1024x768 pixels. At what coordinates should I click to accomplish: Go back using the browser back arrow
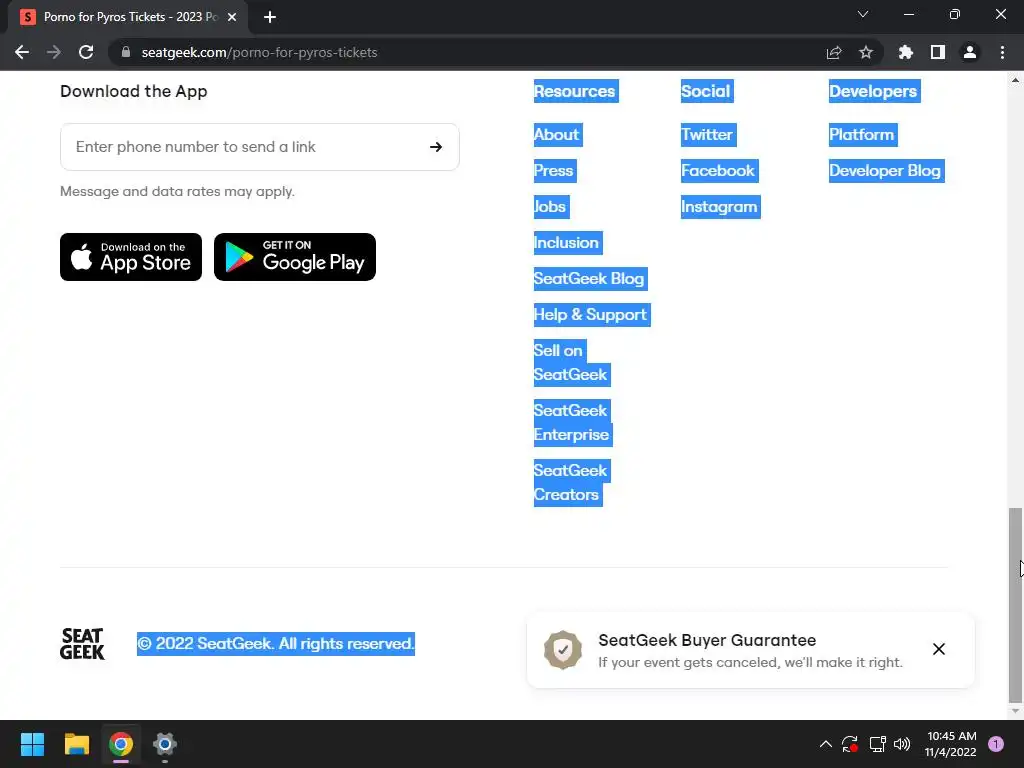22,52
